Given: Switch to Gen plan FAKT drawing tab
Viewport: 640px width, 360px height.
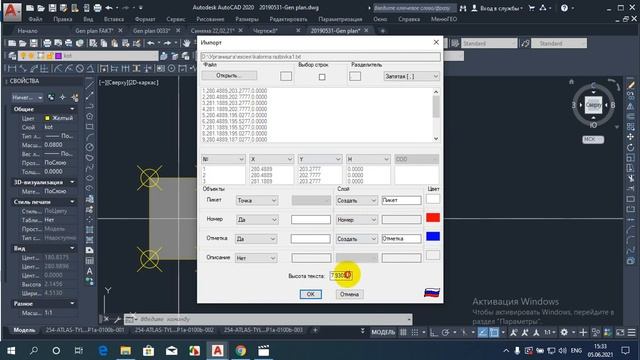Looking at the screenshot, I should pos(94,31).
